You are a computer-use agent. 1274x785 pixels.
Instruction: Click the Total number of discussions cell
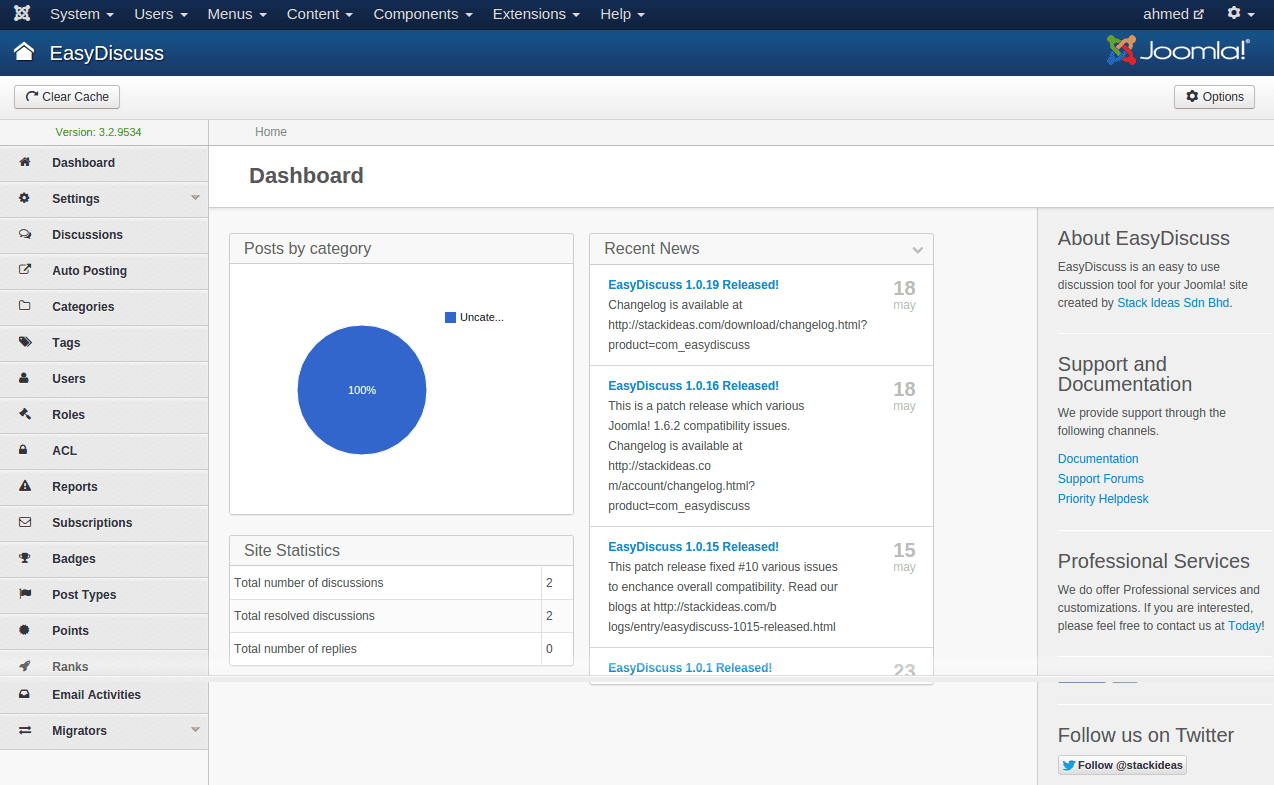coord(386,583)
